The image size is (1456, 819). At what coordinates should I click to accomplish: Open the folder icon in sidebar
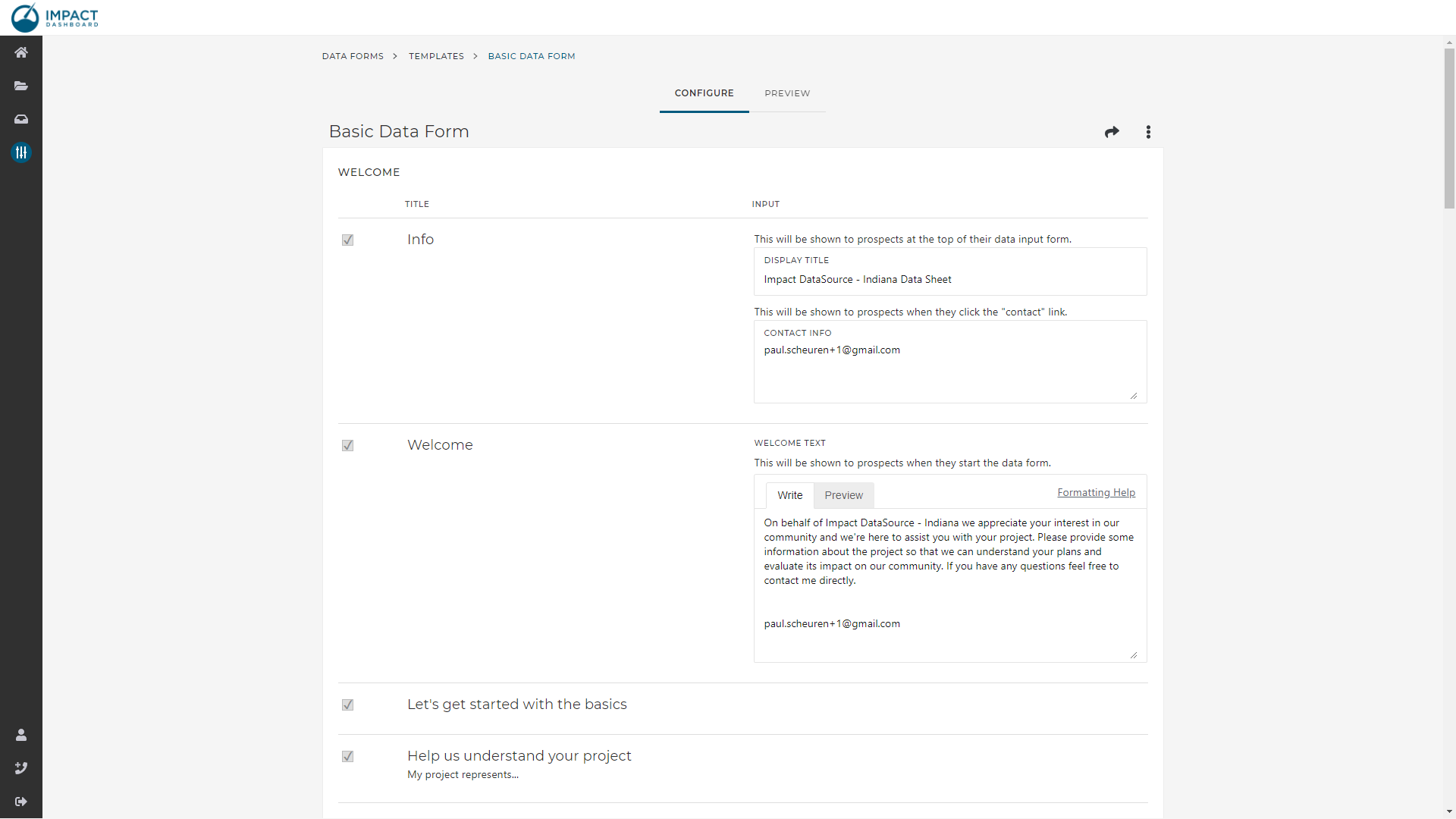click(21, 86)
